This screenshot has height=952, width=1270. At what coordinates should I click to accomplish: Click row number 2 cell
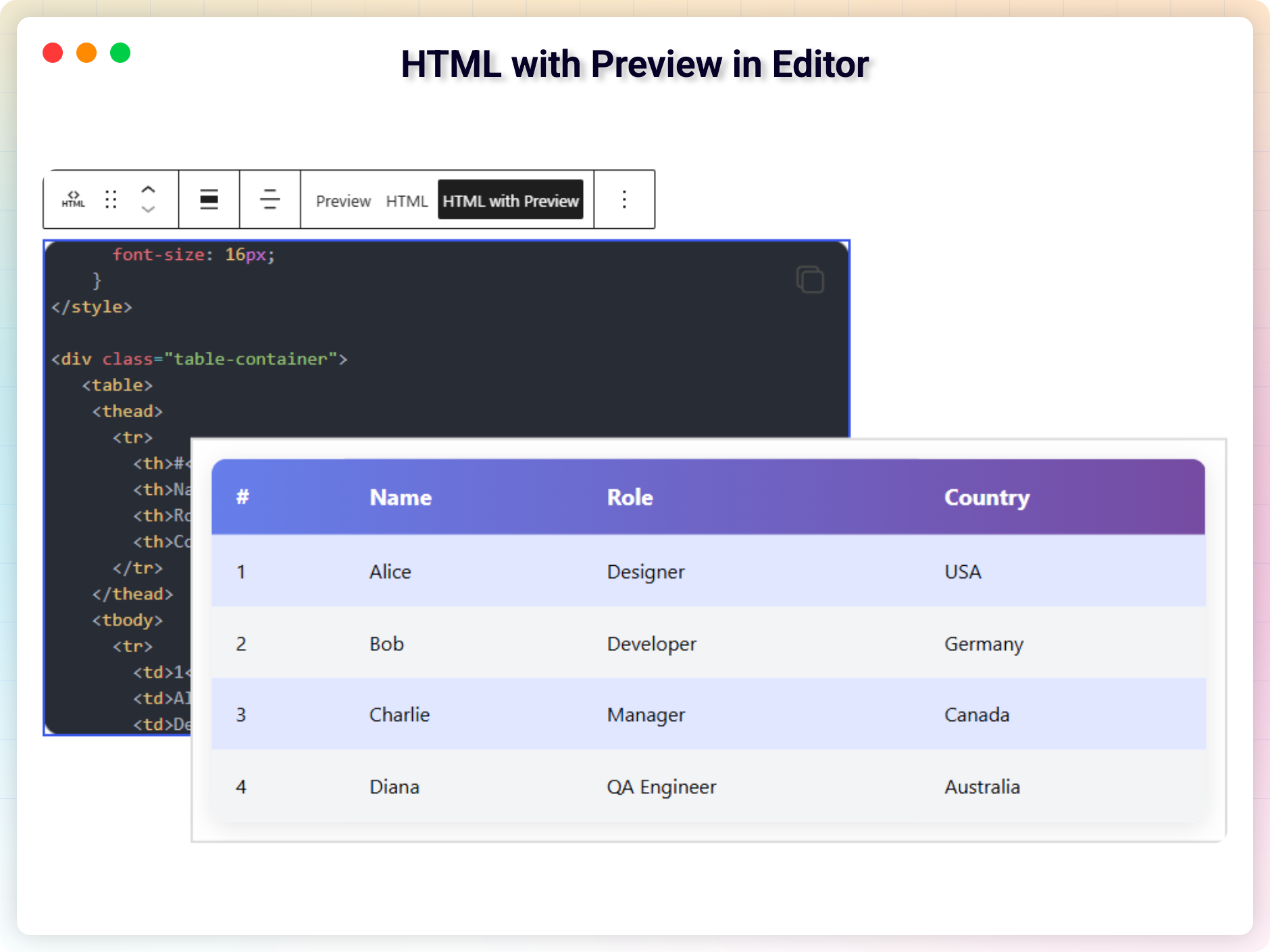tap(241, 643)
